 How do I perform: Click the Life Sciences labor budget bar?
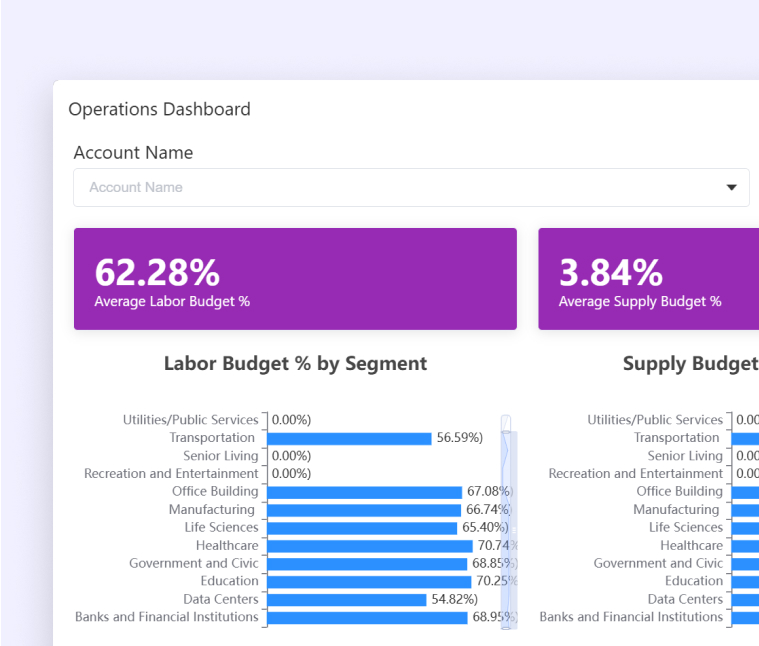(x=362, y=528)
